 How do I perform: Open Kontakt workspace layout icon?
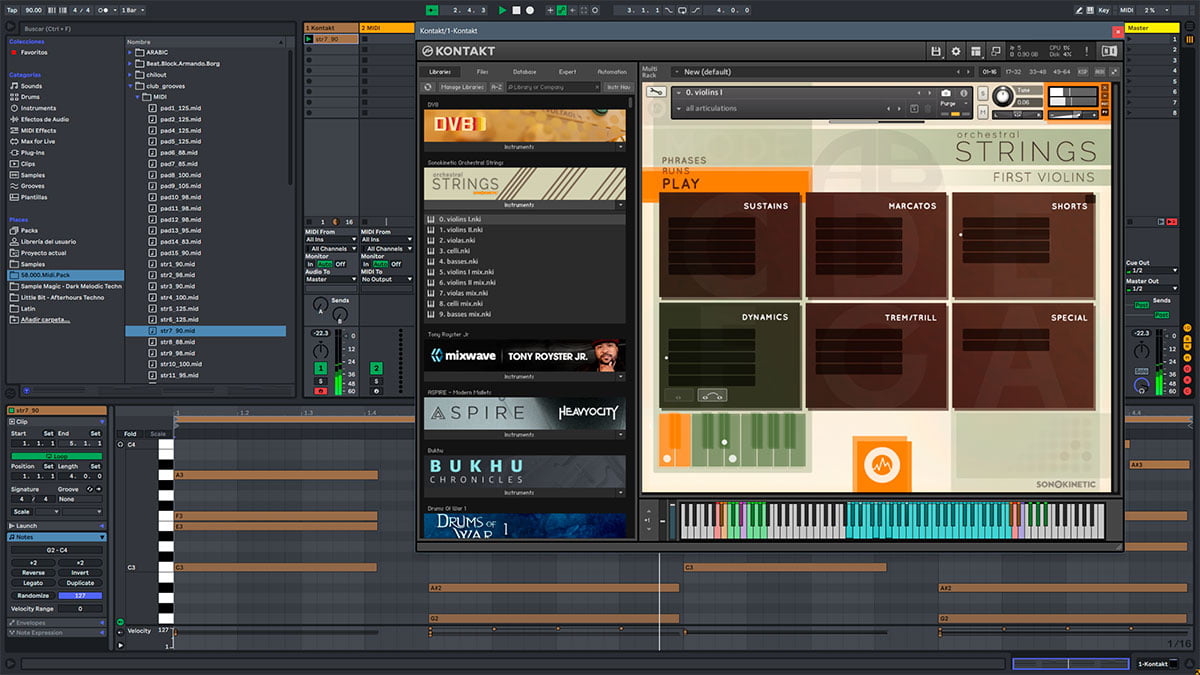tap(976, 51)
